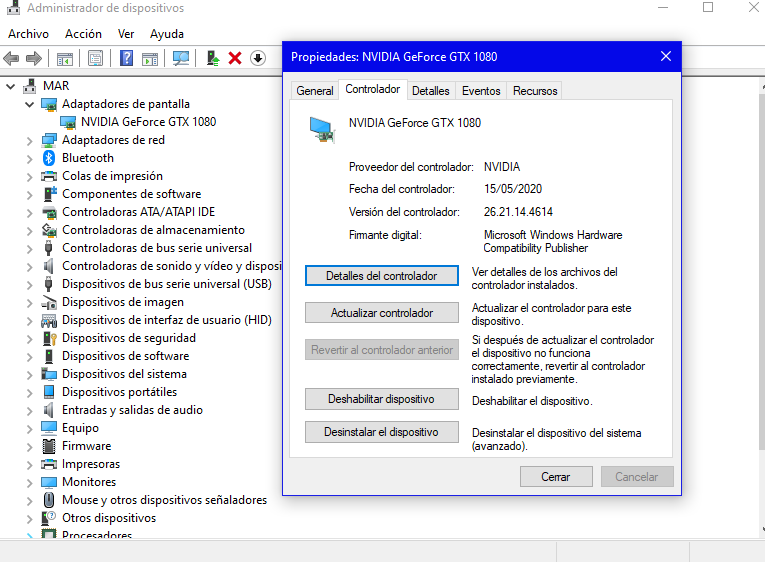Select Controladoras de sonido y vídeo item

tap(172, 266)
